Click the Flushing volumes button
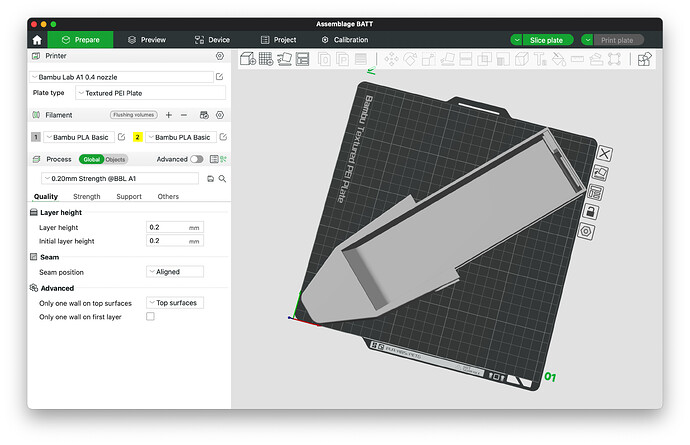Image resolution: width=690 pixels, height=445 pixels. (x=133, y=115)
